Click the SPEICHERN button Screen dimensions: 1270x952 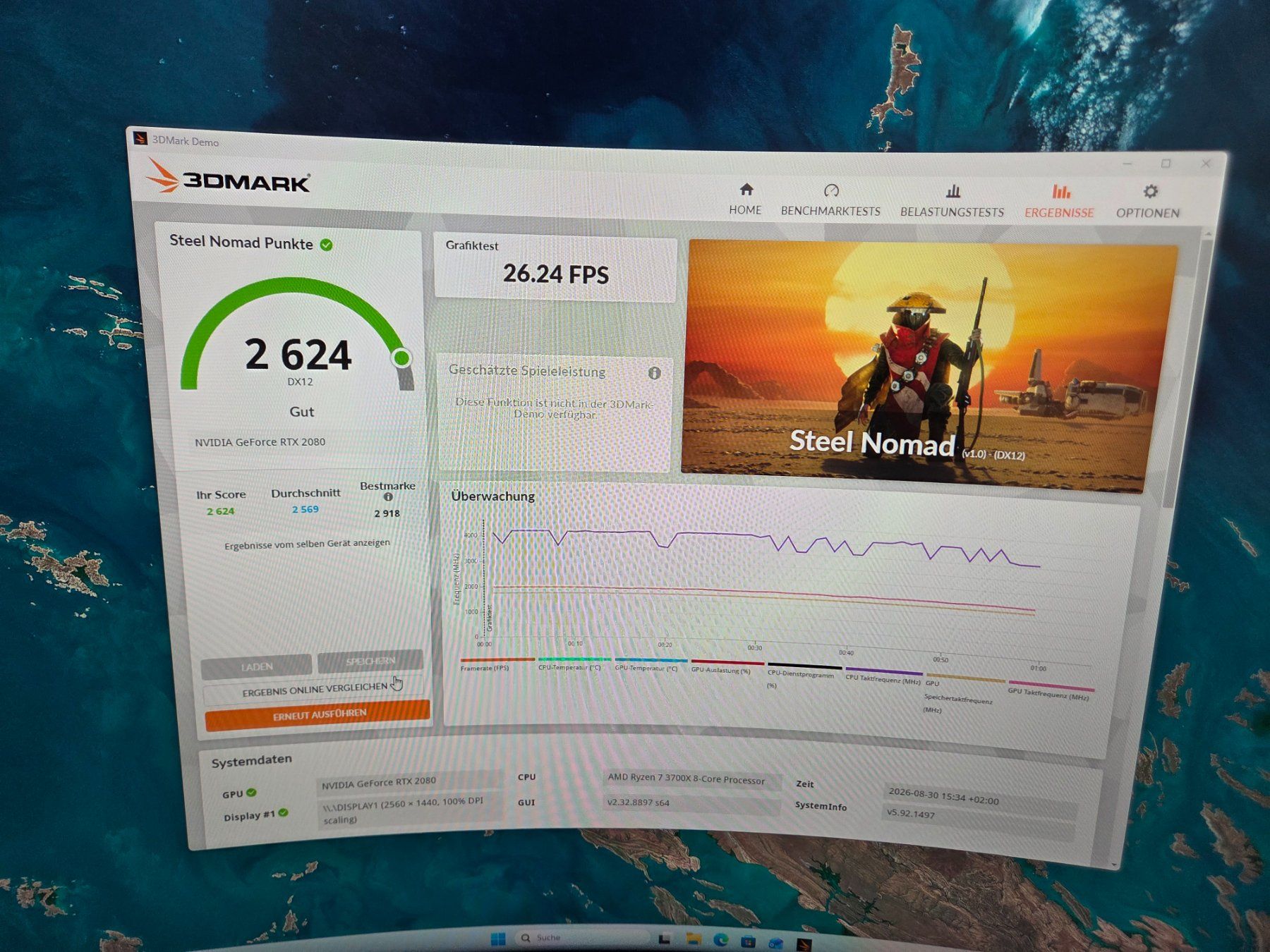coord(370,661)
